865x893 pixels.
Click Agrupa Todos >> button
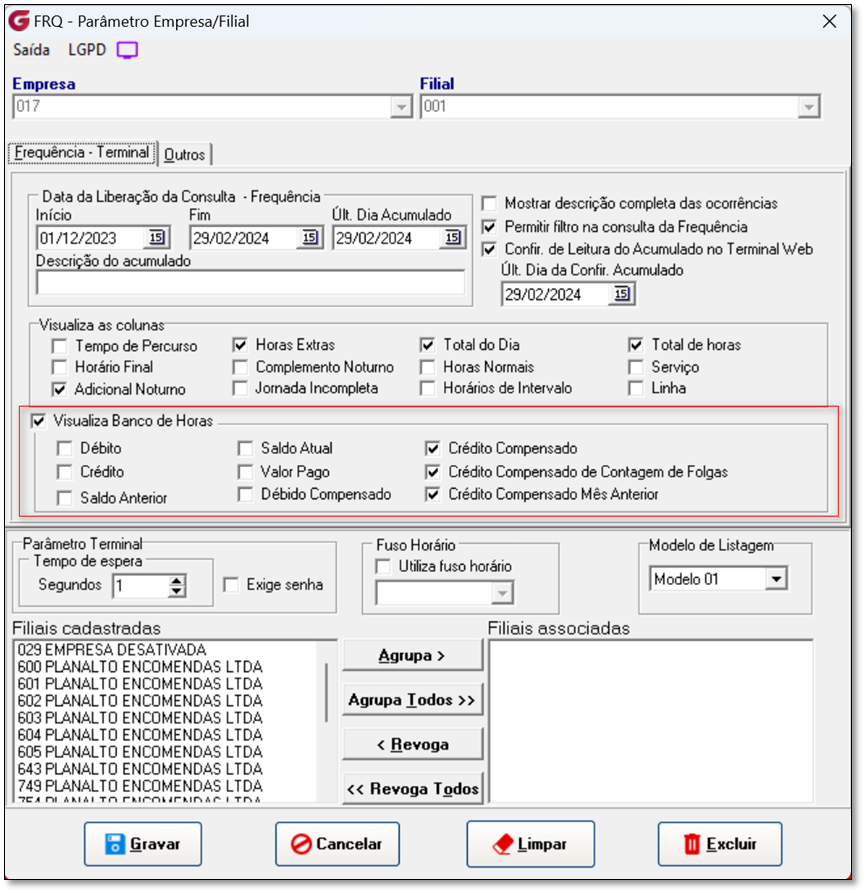tap(413, 699)
